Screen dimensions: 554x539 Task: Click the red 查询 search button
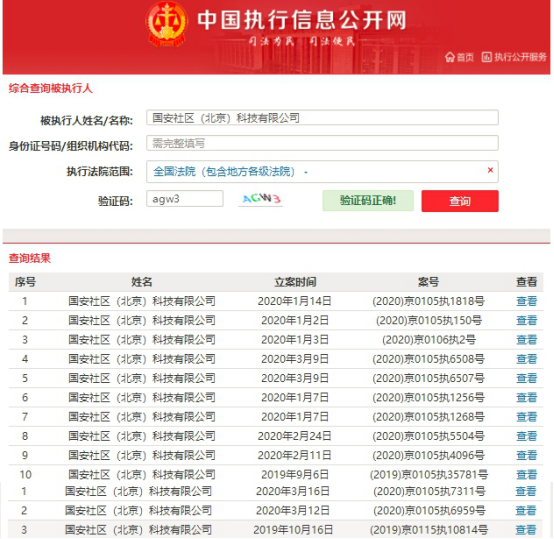point(460,201)
